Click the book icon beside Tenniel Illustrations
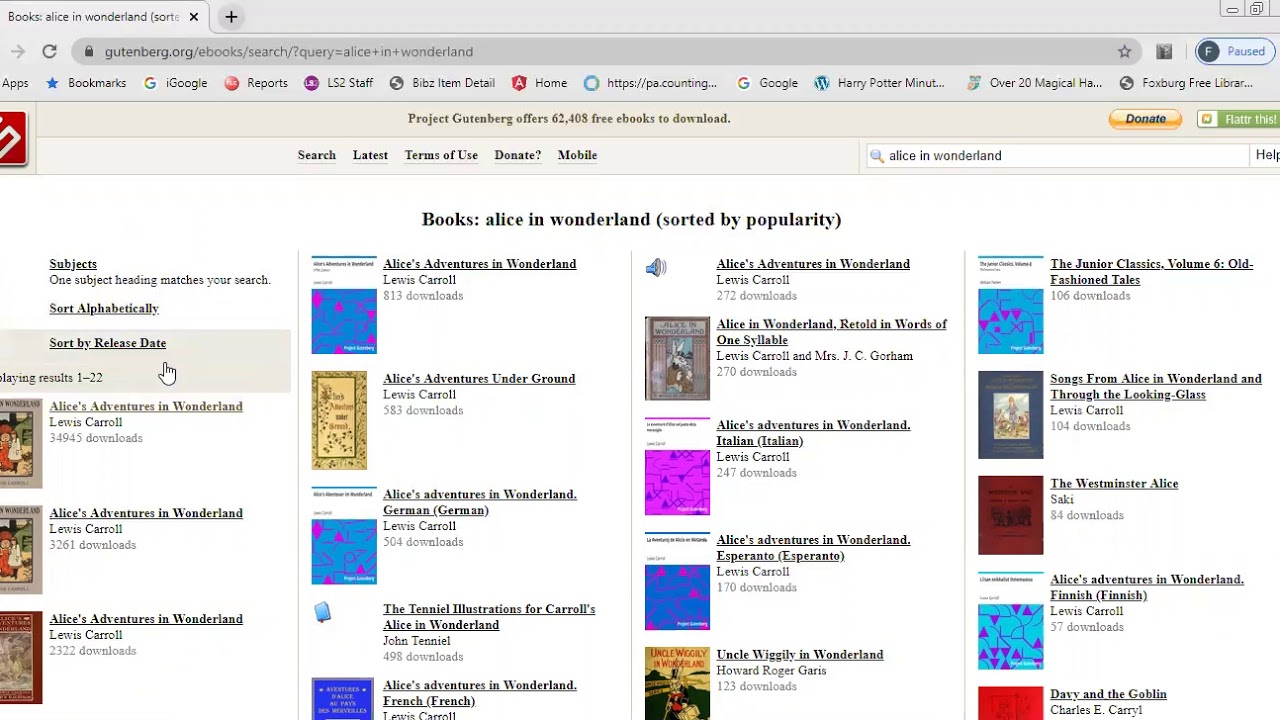 [x=322, y=612]
